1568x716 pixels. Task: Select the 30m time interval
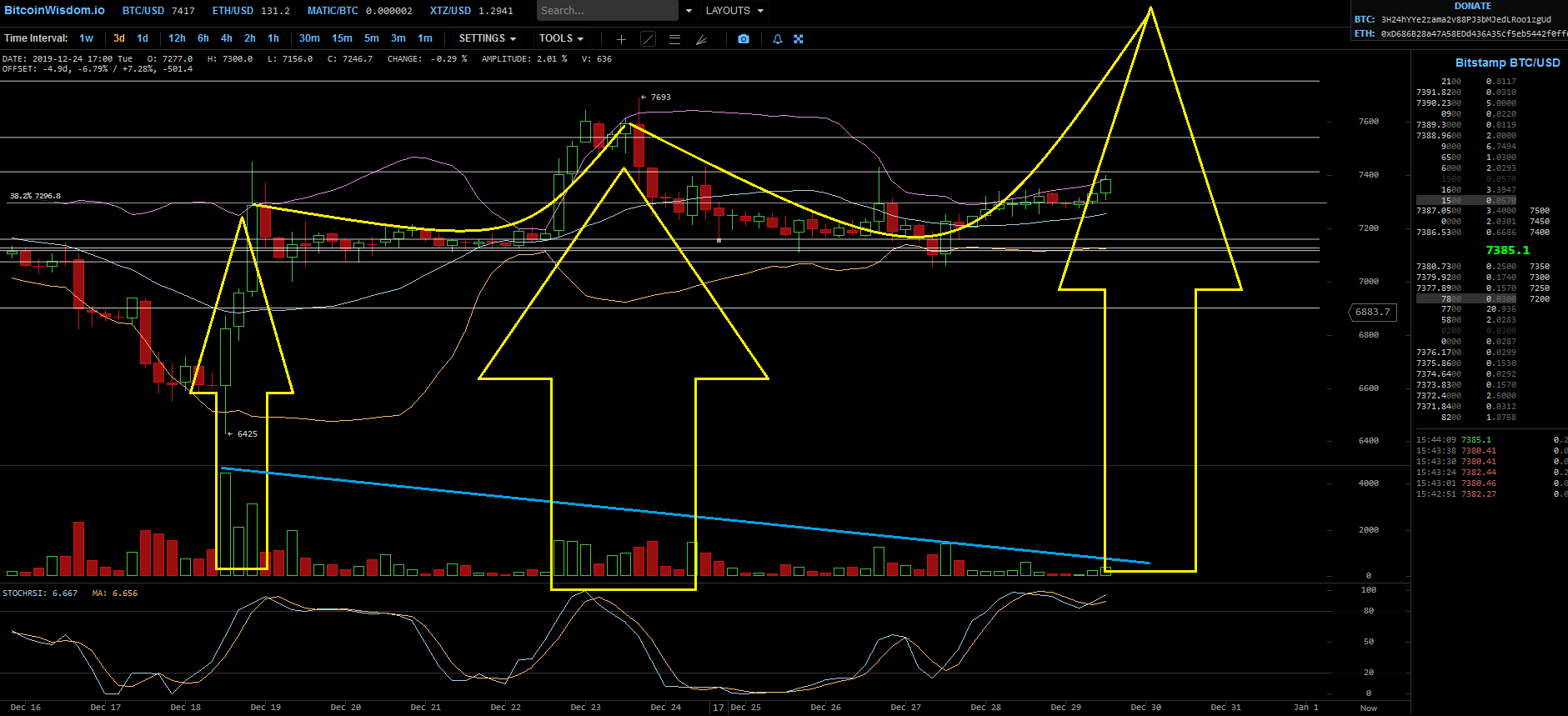point(309,38)
